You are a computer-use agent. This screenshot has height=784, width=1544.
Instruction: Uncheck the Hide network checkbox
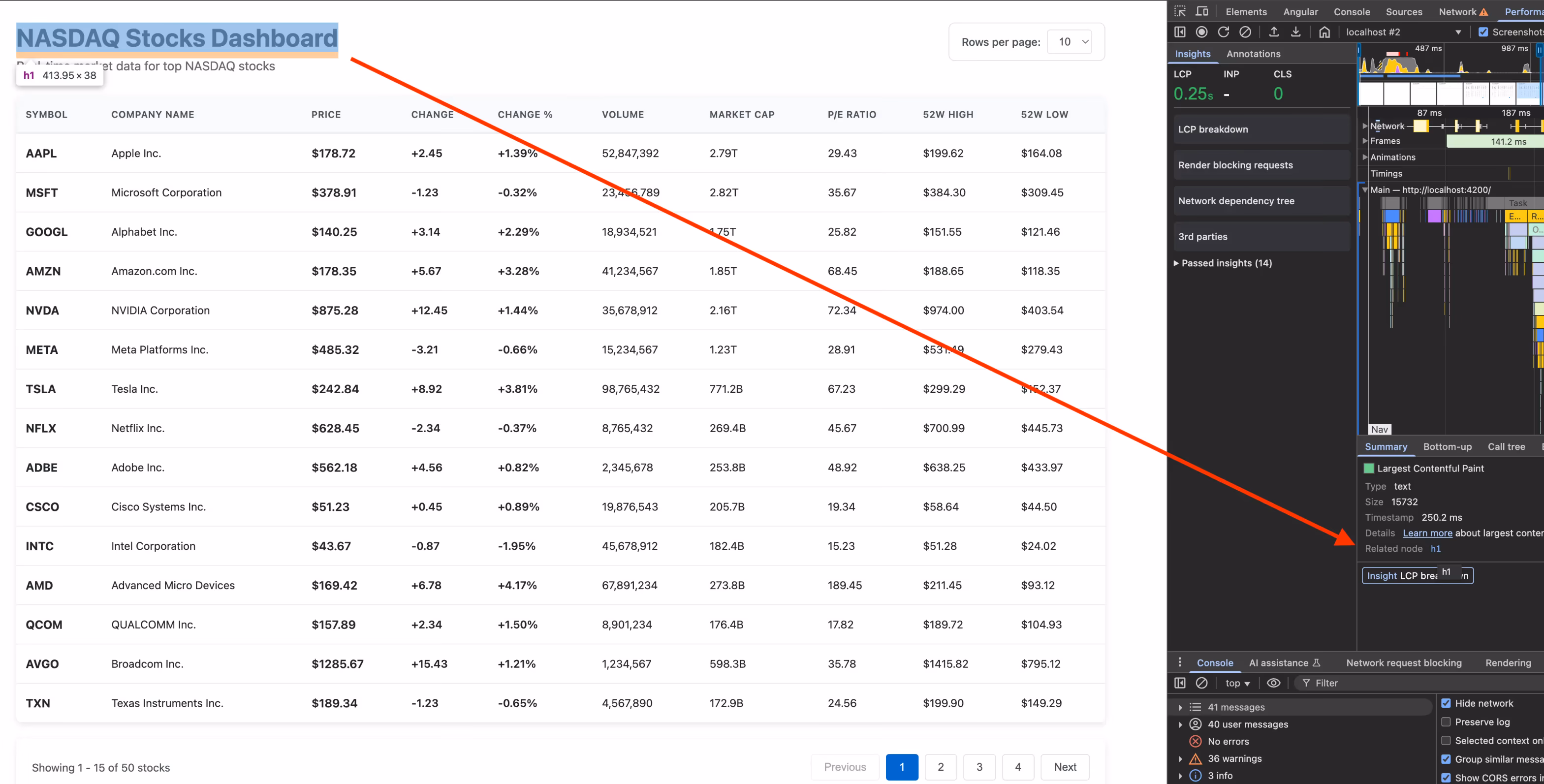click(1446, 703)
